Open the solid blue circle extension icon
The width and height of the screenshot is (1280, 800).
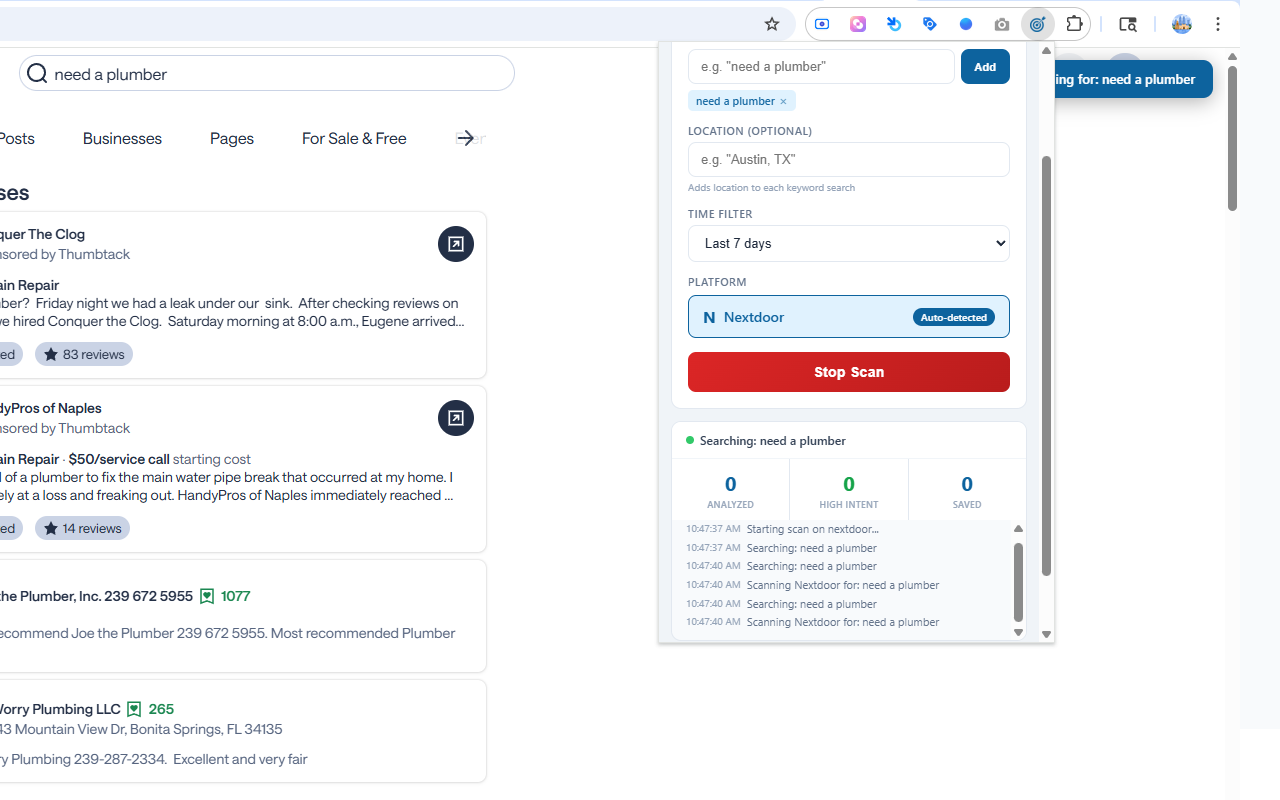pos(966,24)
